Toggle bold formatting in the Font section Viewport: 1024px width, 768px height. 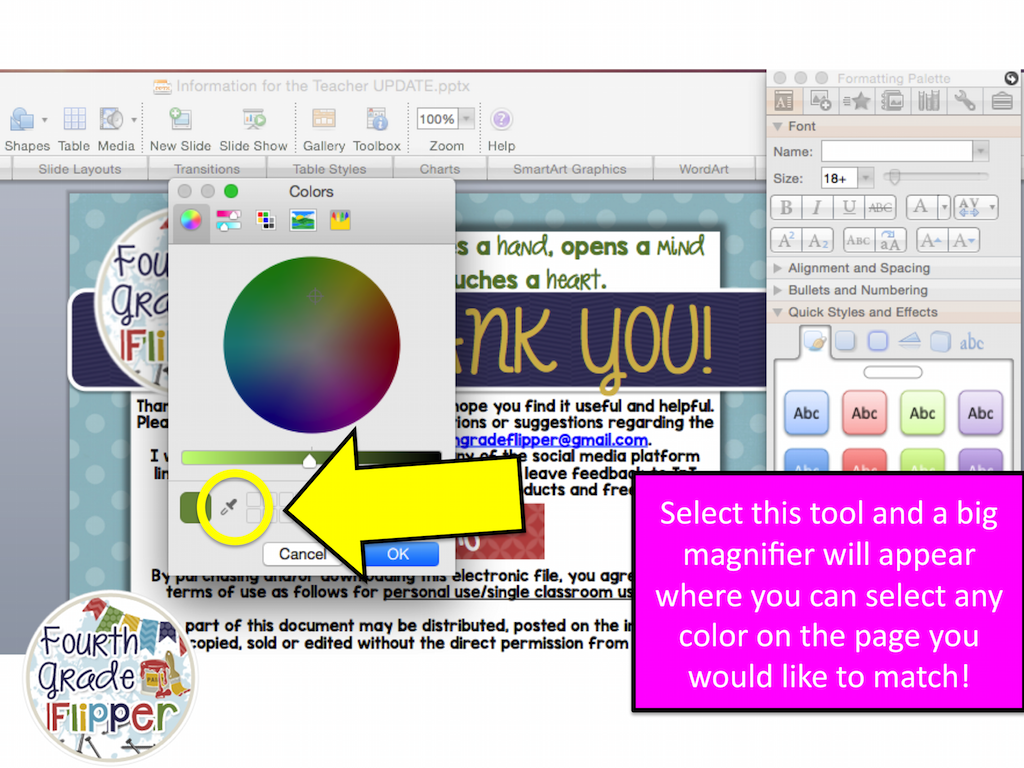click(x=786, y=208)
